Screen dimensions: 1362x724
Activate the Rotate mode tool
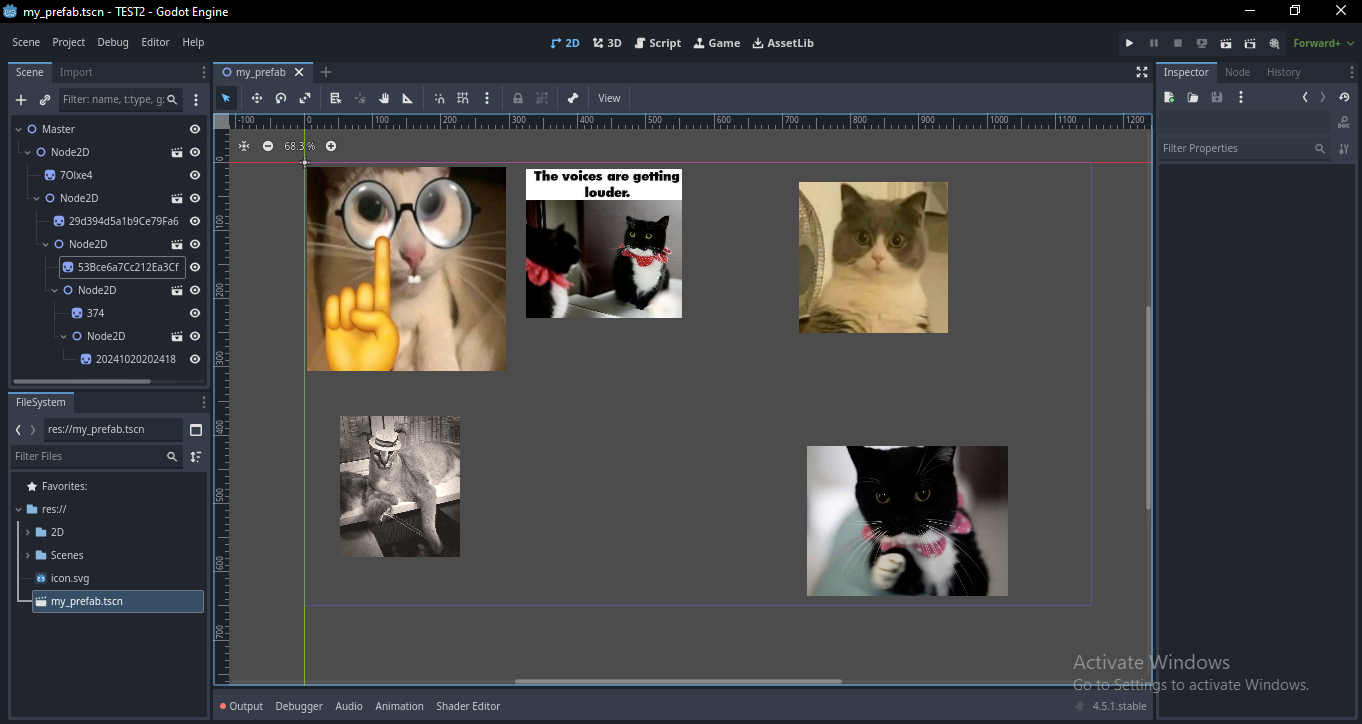281,98
